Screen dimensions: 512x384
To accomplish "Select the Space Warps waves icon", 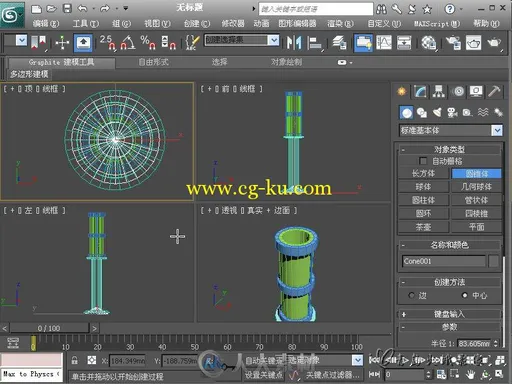I will 483,113.
